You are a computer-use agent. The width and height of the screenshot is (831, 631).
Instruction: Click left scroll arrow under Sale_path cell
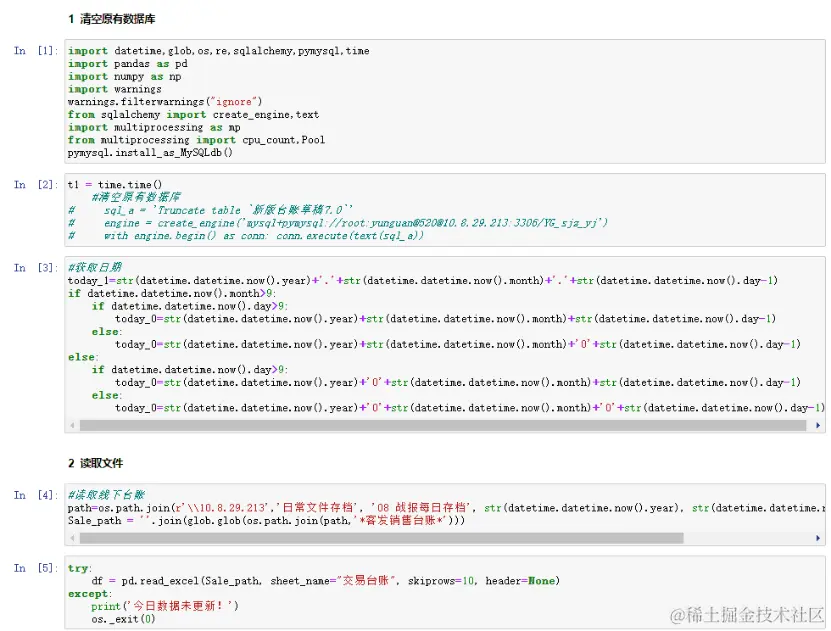[72, 538]
